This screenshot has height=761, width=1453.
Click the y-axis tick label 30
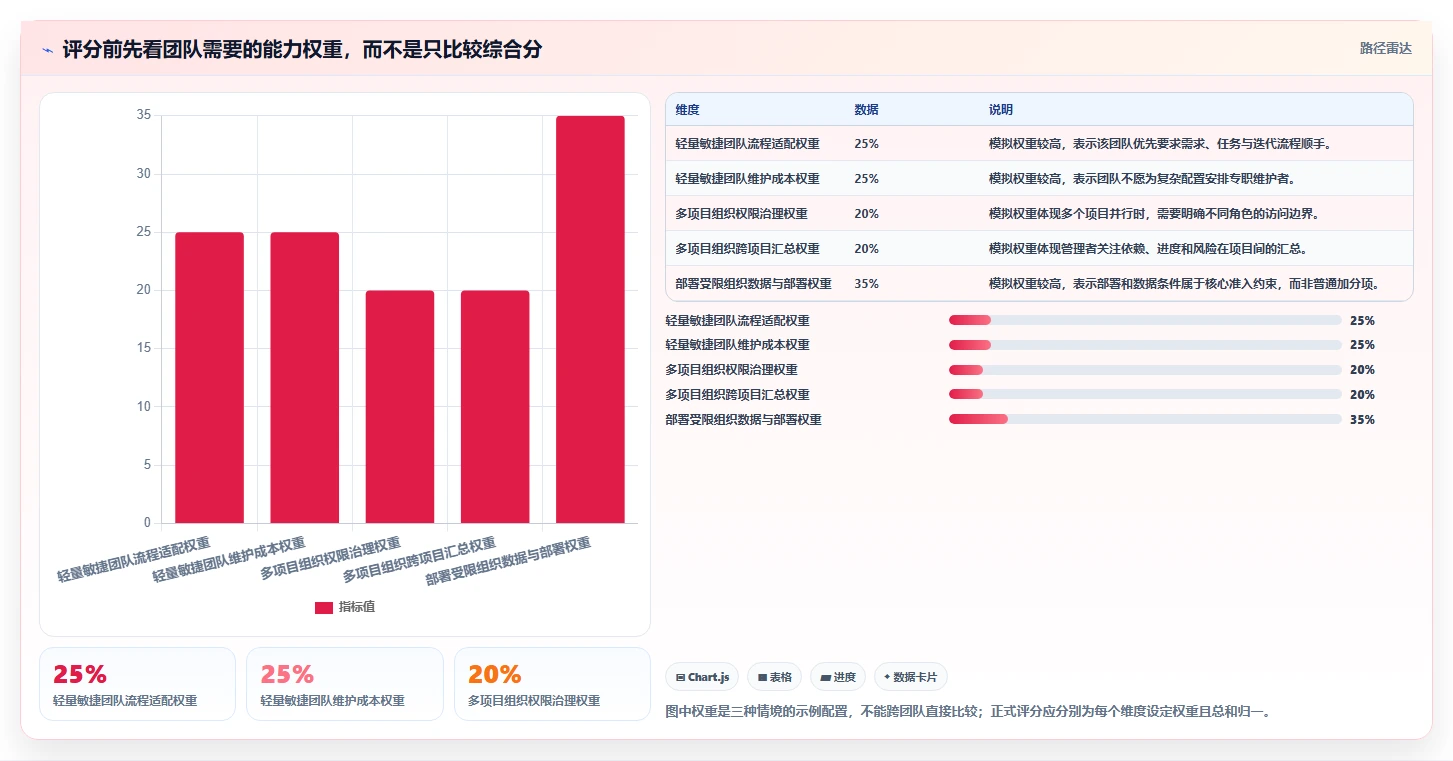coord(144,174)
